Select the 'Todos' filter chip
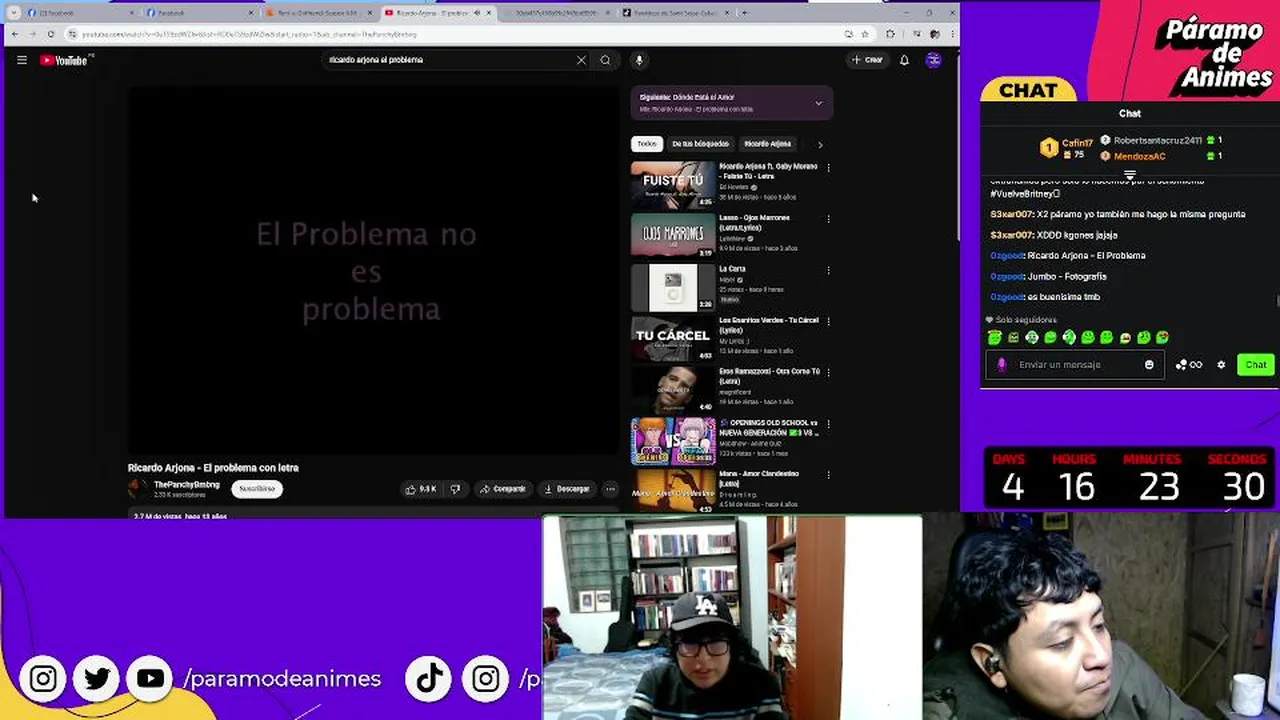This screenshot has height=720, width=1280. click(647, 144)
